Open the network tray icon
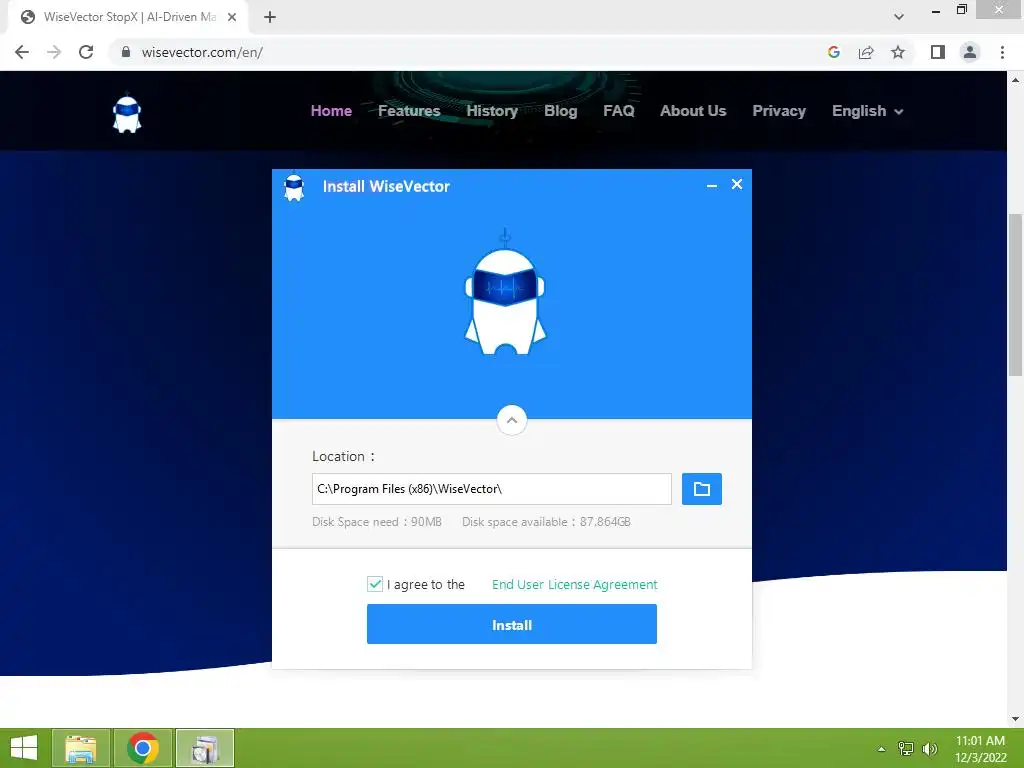 coord(905,749)
